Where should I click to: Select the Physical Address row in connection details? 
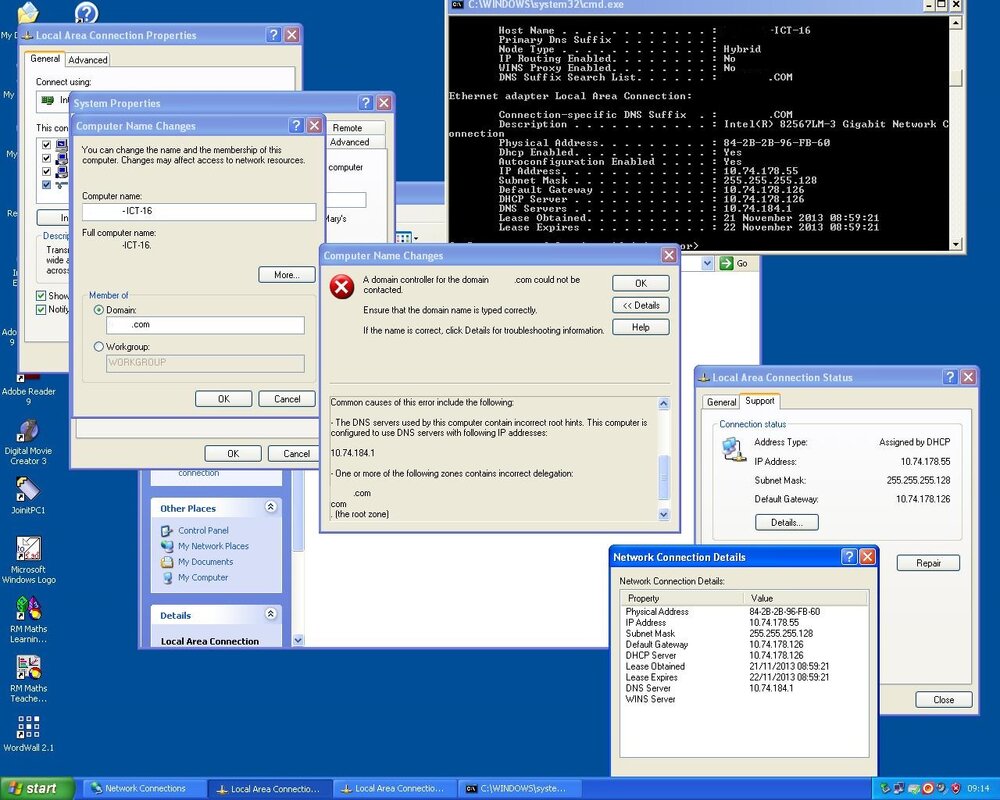tap(744, 611)
